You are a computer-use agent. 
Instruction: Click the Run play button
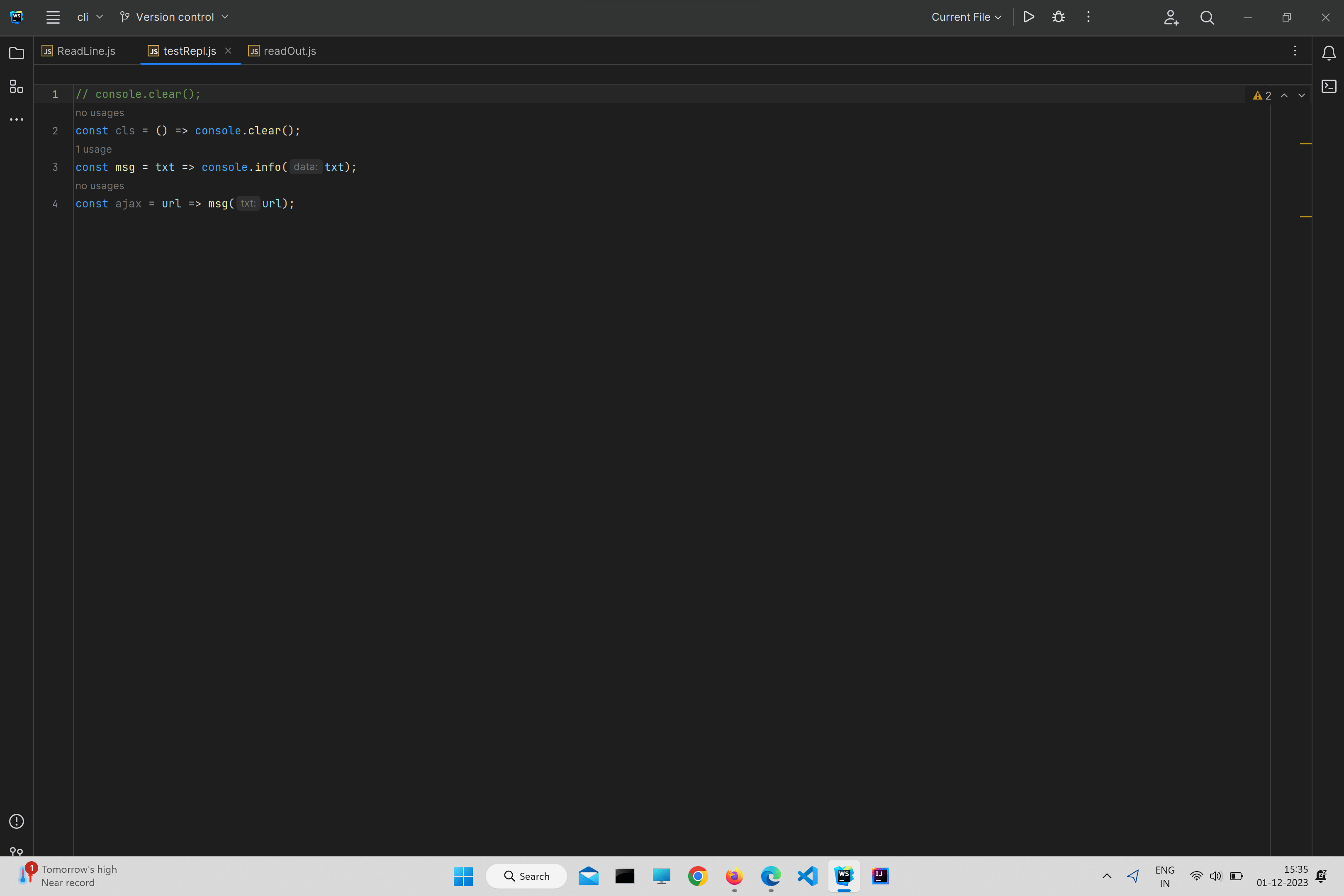click(1029, 17)
